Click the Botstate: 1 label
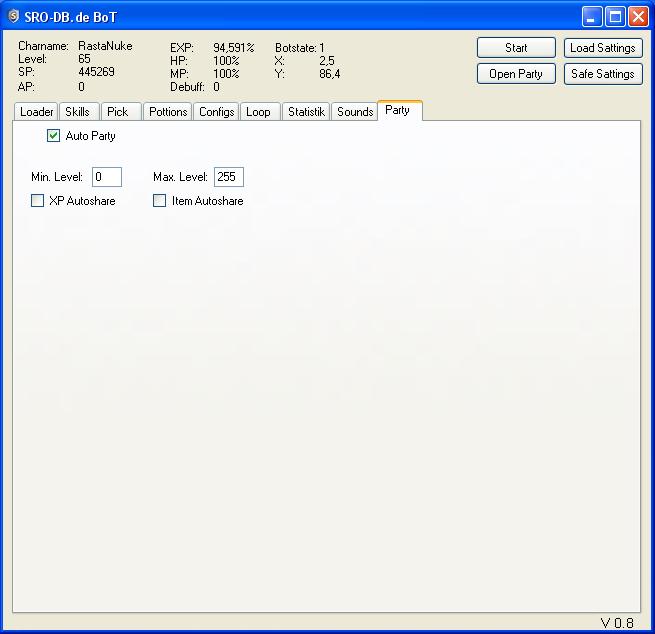655x634 pixels. pos(300,48)
